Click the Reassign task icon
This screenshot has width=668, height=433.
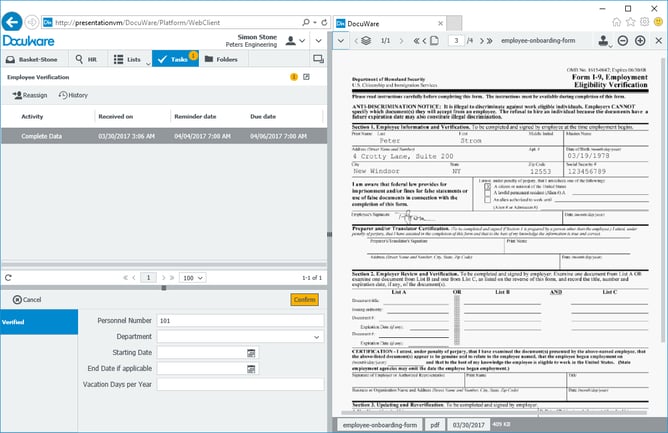click(x=30, y=95)
